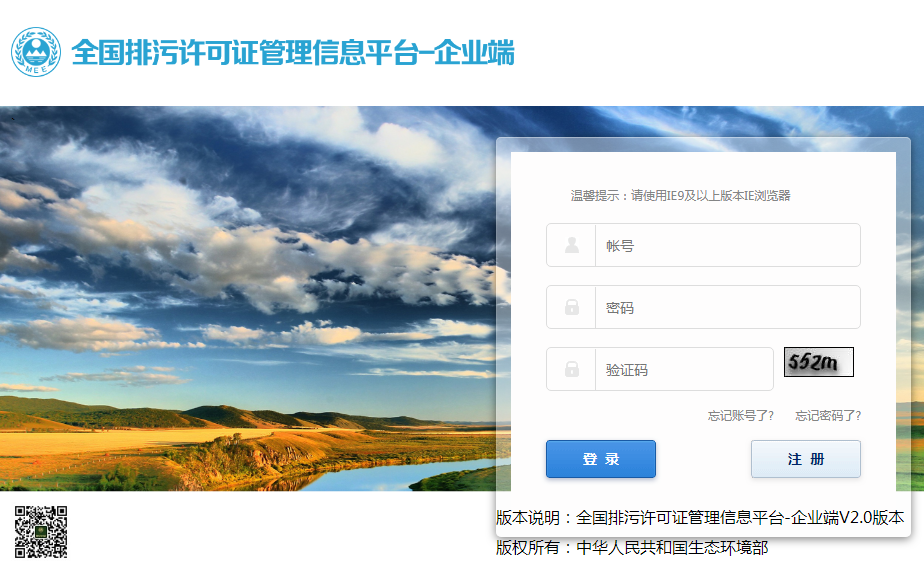Screen dimensions: 924x572
Task: Click the user silhouette icon beside 帐号
Action: [572, 245]
